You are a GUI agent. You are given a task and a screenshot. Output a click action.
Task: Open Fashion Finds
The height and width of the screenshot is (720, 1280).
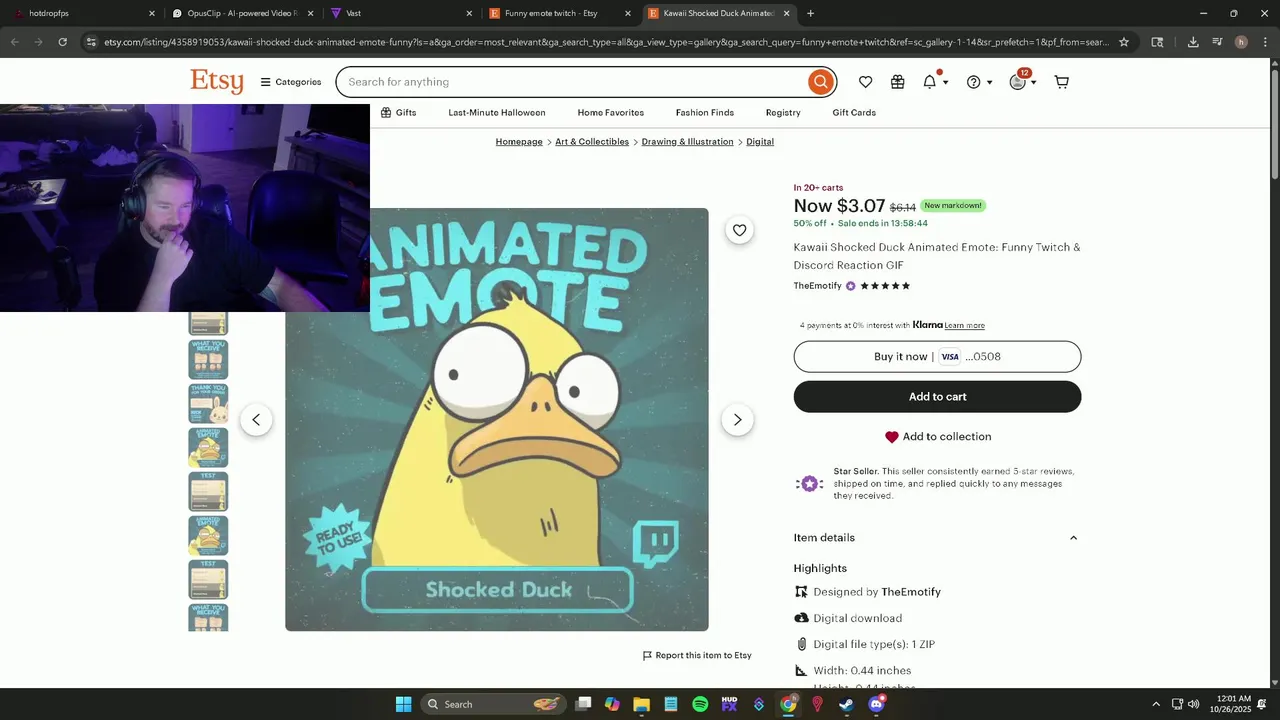point(704,113)
